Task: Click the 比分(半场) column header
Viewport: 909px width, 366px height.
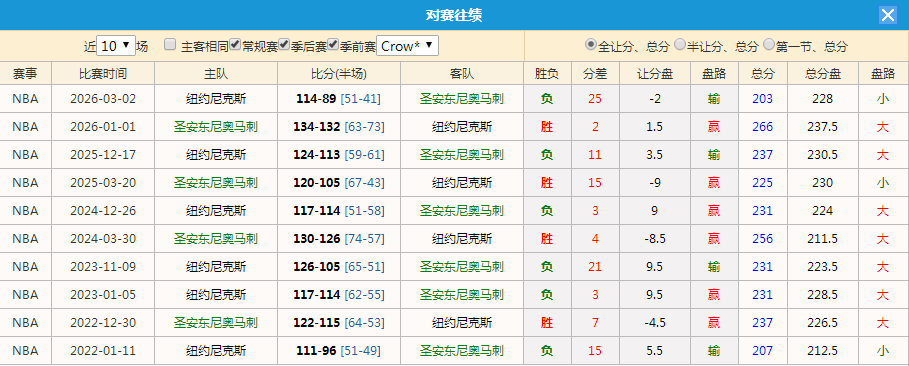Action: (x=339, y=74)
